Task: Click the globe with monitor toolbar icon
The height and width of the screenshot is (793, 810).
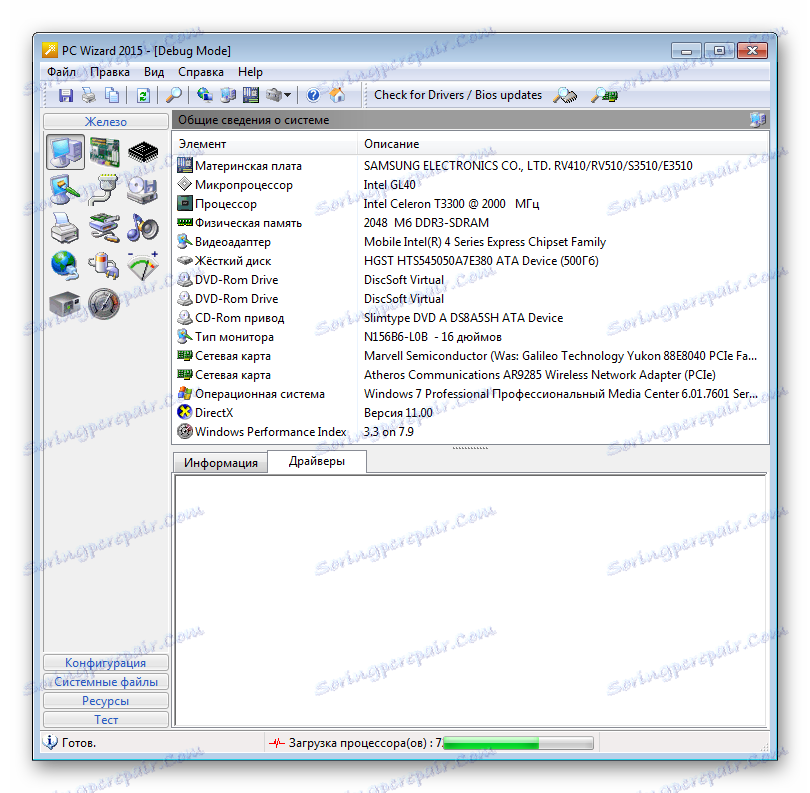Action: coord(205,95)
